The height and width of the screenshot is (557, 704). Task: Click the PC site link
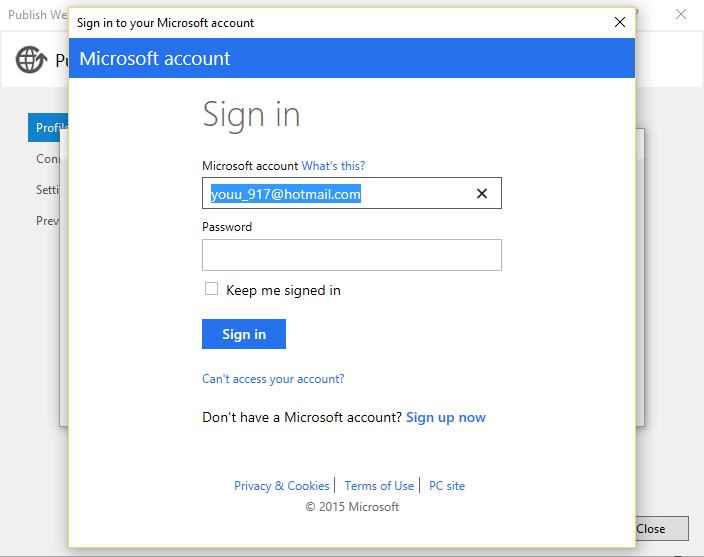[447, 486]
